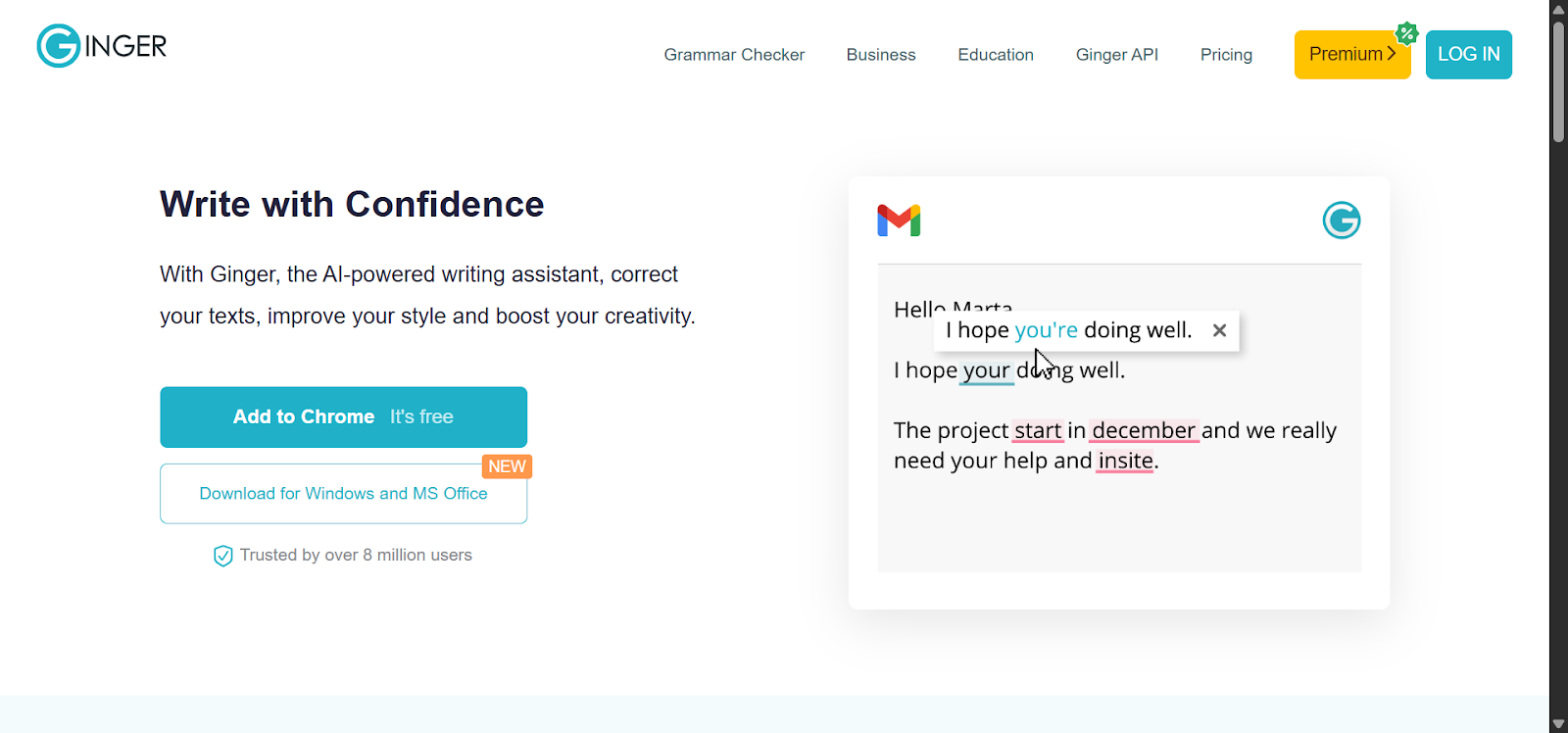Open the Ginger API menu item
Image resolution: width=1568 pixels, height=733 pixels.
(x=1117, y=55)
